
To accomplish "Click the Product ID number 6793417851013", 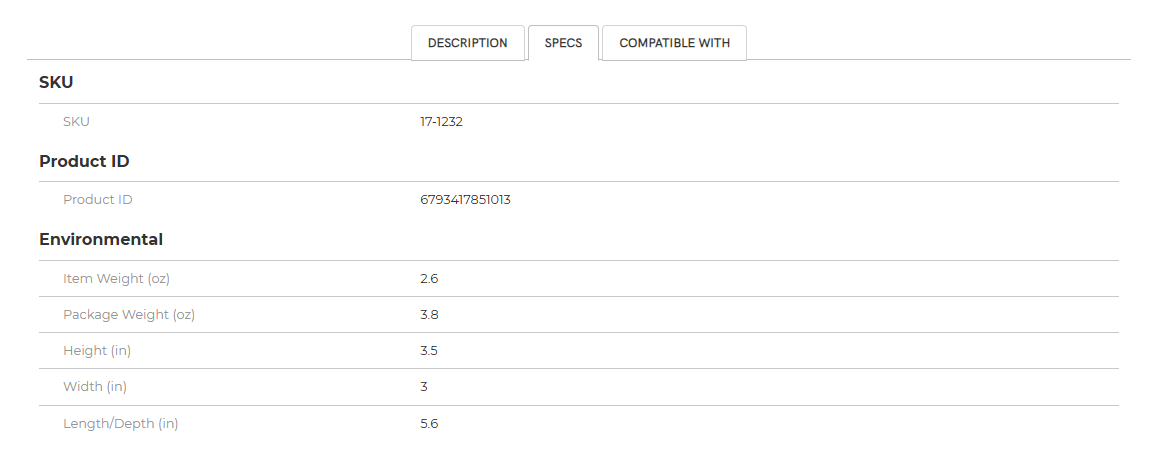I will pyautogui.click(x=465, y=200).
